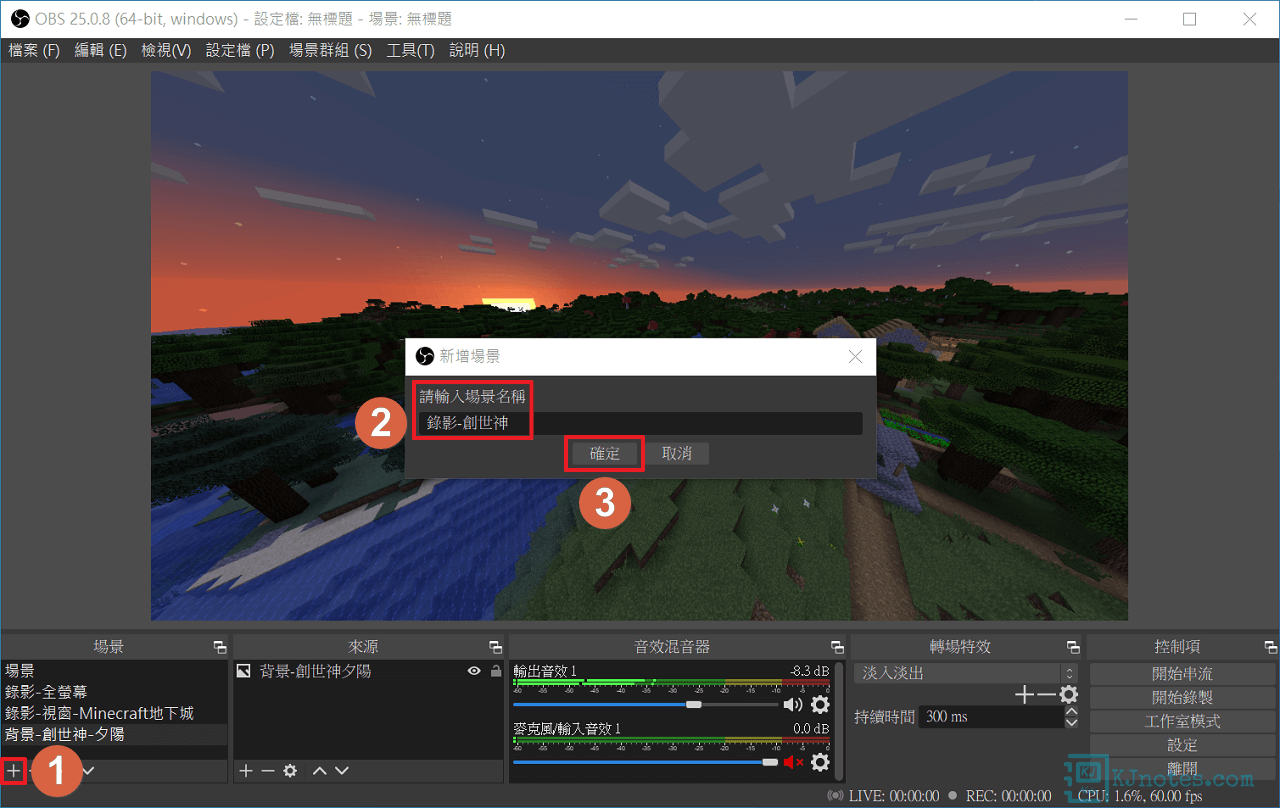1280x808 pixels.
Task: Select scene named 場景
Action: [115, 671]
